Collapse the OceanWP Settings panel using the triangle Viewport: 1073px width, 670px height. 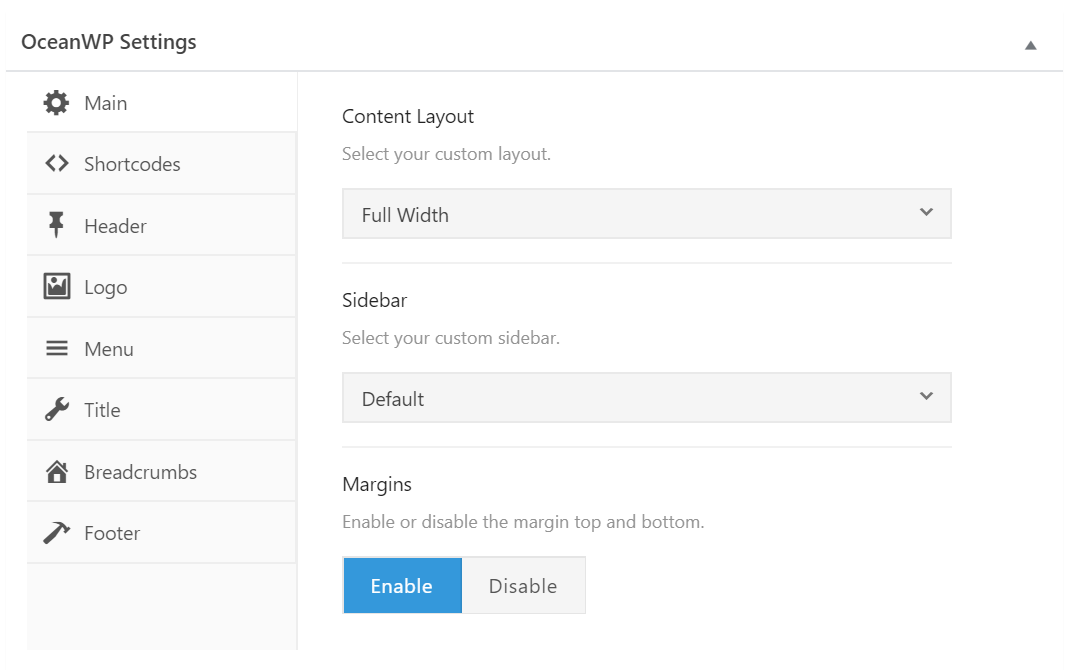click(x=1030, y=45)
